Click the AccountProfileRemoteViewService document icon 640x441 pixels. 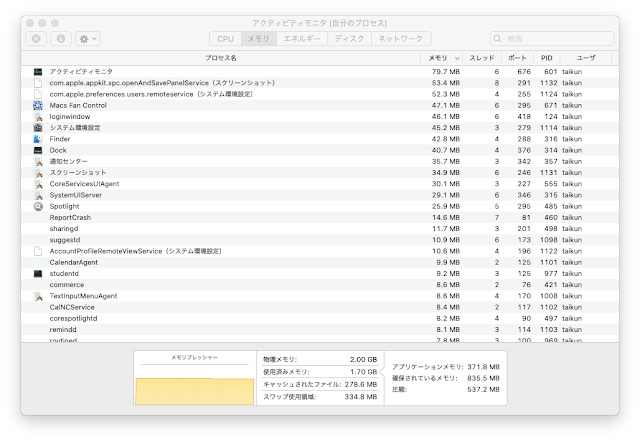point(38,251)
